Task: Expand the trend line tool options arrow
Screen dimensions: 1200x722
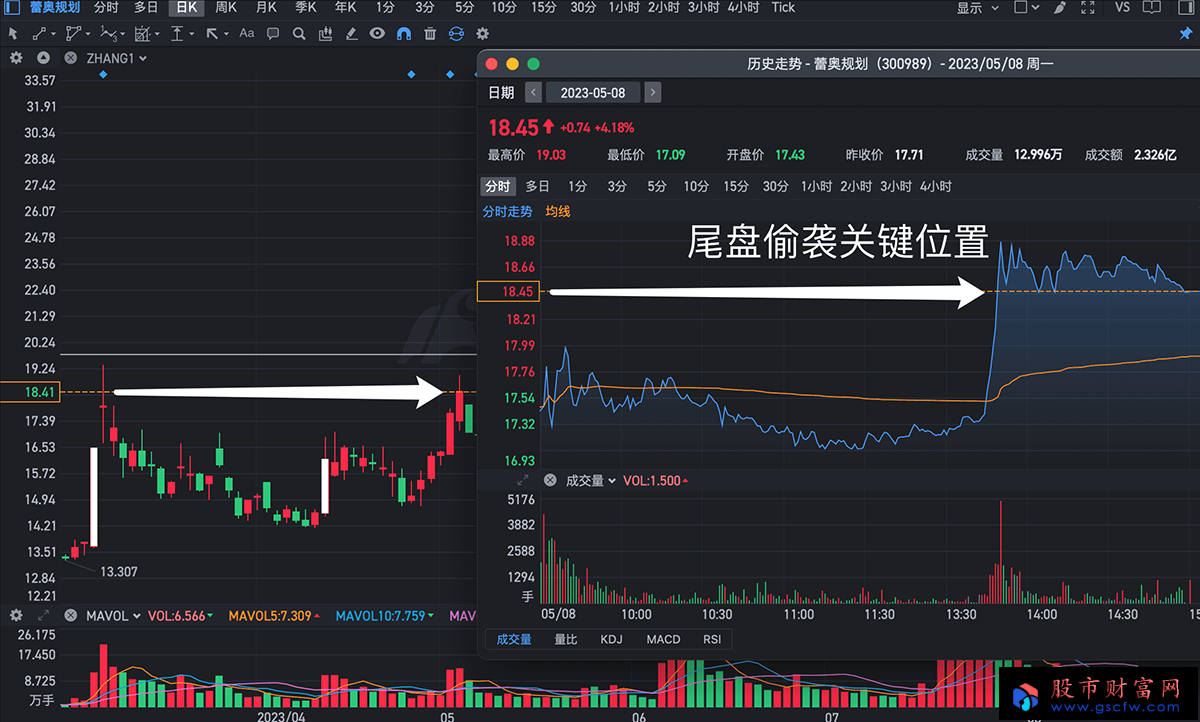Action: 55,33
